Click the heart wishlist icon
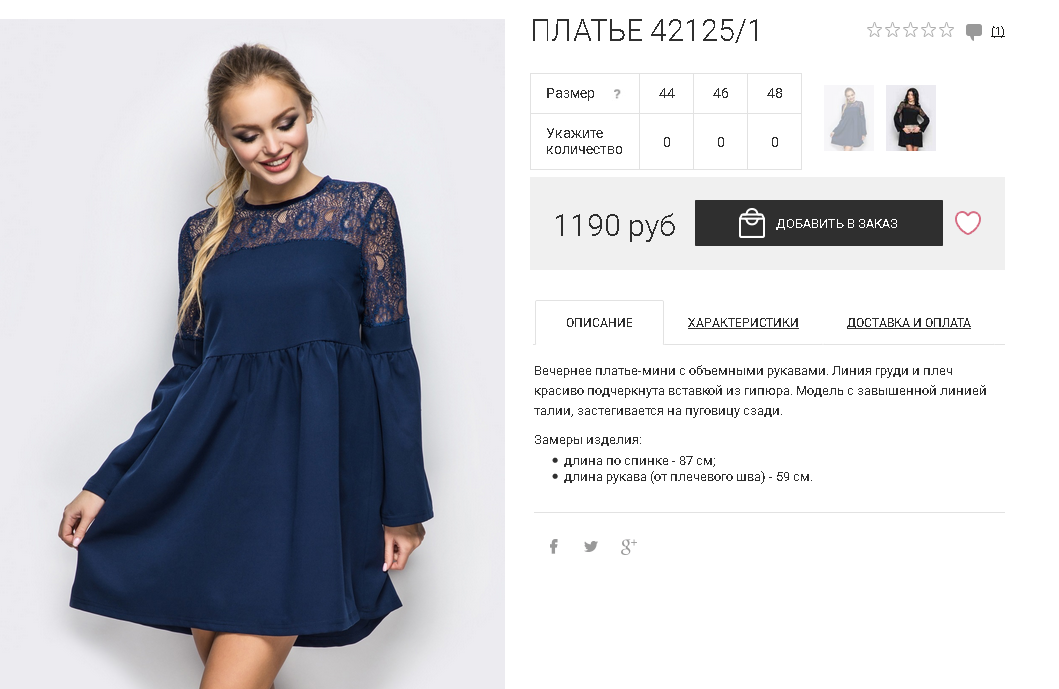The image size is (1059, 689). (x=967, y=223)
